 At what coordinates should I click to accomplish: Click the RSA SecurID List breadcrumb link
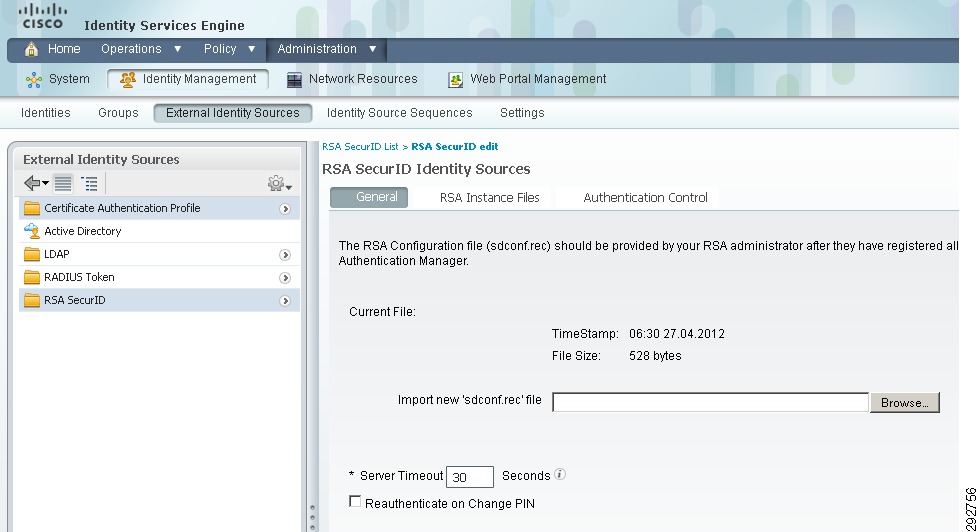pyautogui.click(x=360, y=147)
